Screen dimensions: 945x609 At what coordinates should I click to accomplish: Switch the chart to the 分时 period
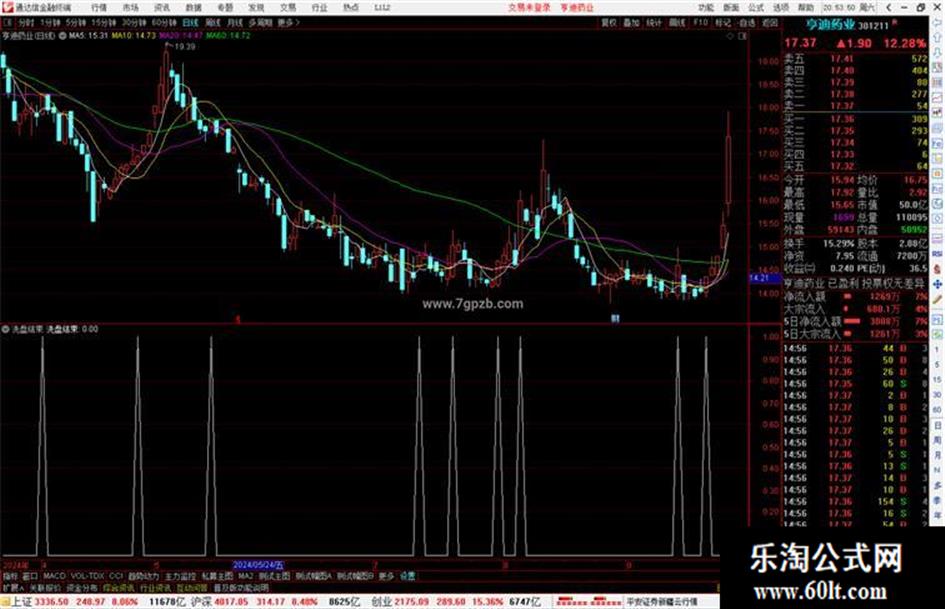(x=26, y=22)
